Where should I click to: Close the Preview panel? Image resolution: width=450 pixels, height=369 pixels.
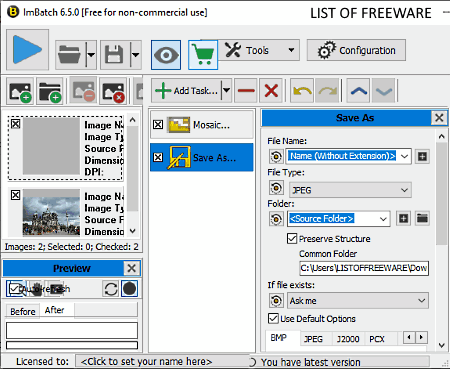[132, 268]
